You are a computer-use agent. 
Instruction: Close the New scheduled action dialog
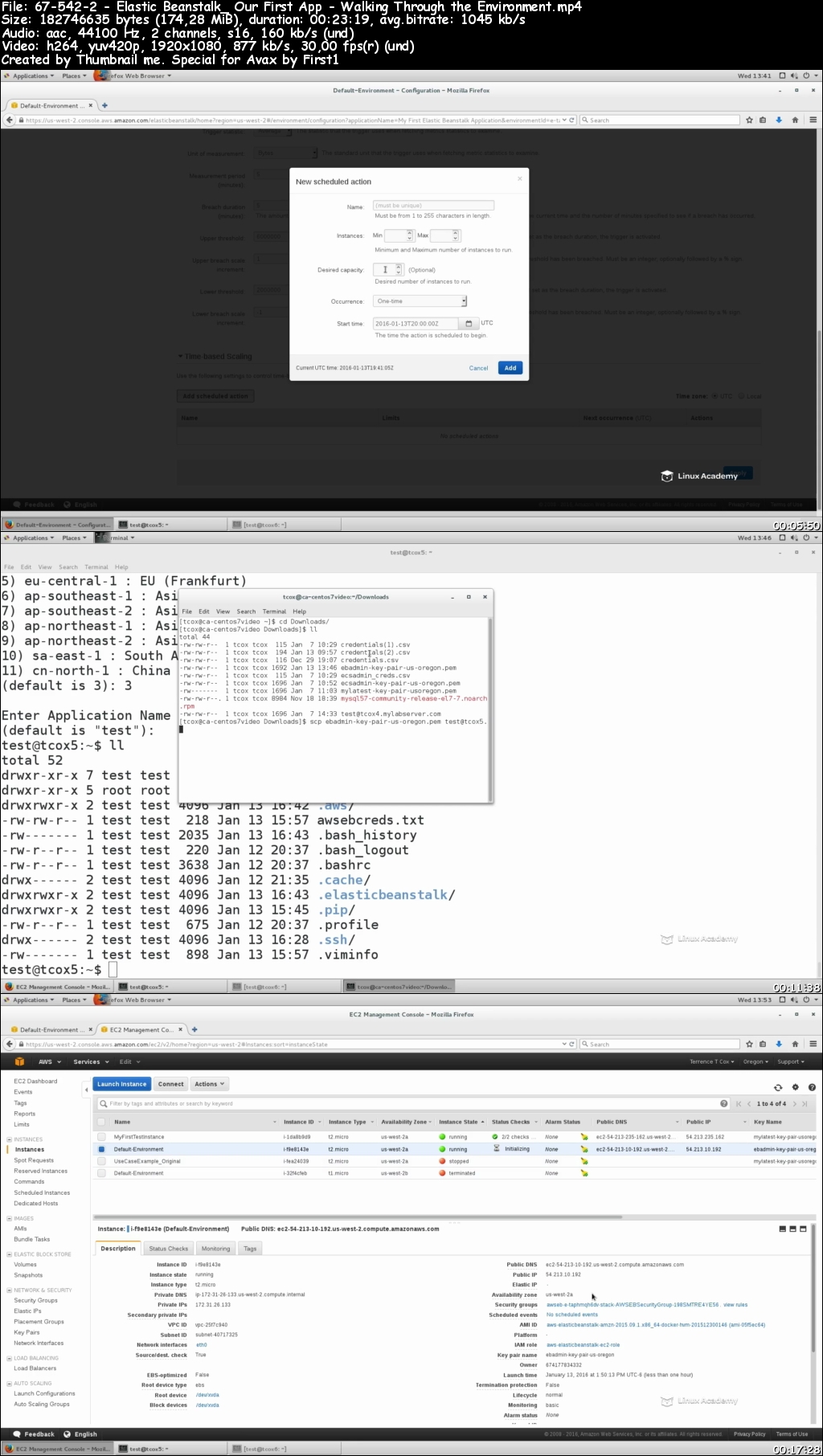[519, 178]
